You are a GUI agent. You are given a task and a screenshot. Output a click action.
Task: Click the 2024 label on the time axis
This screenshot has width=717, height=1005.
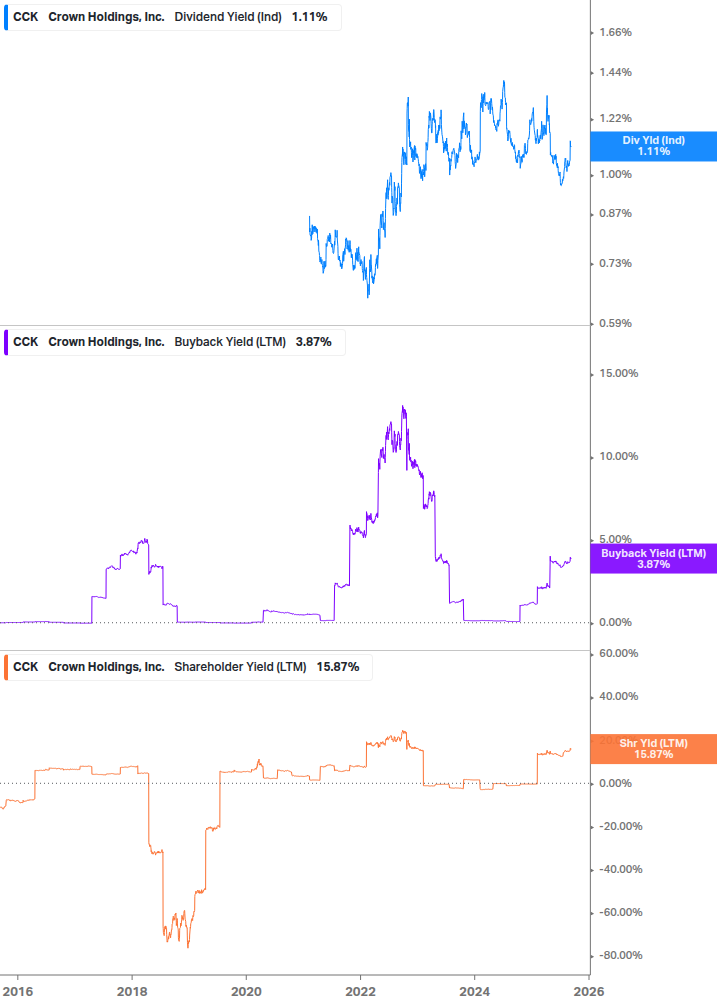click(x=475, y=992)
